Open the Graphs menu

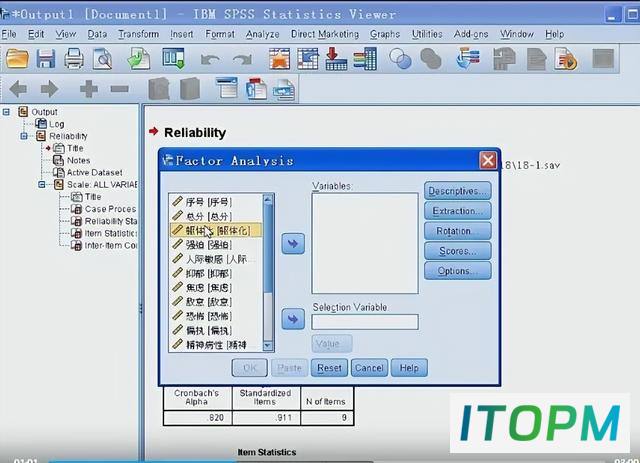(385, 34)
